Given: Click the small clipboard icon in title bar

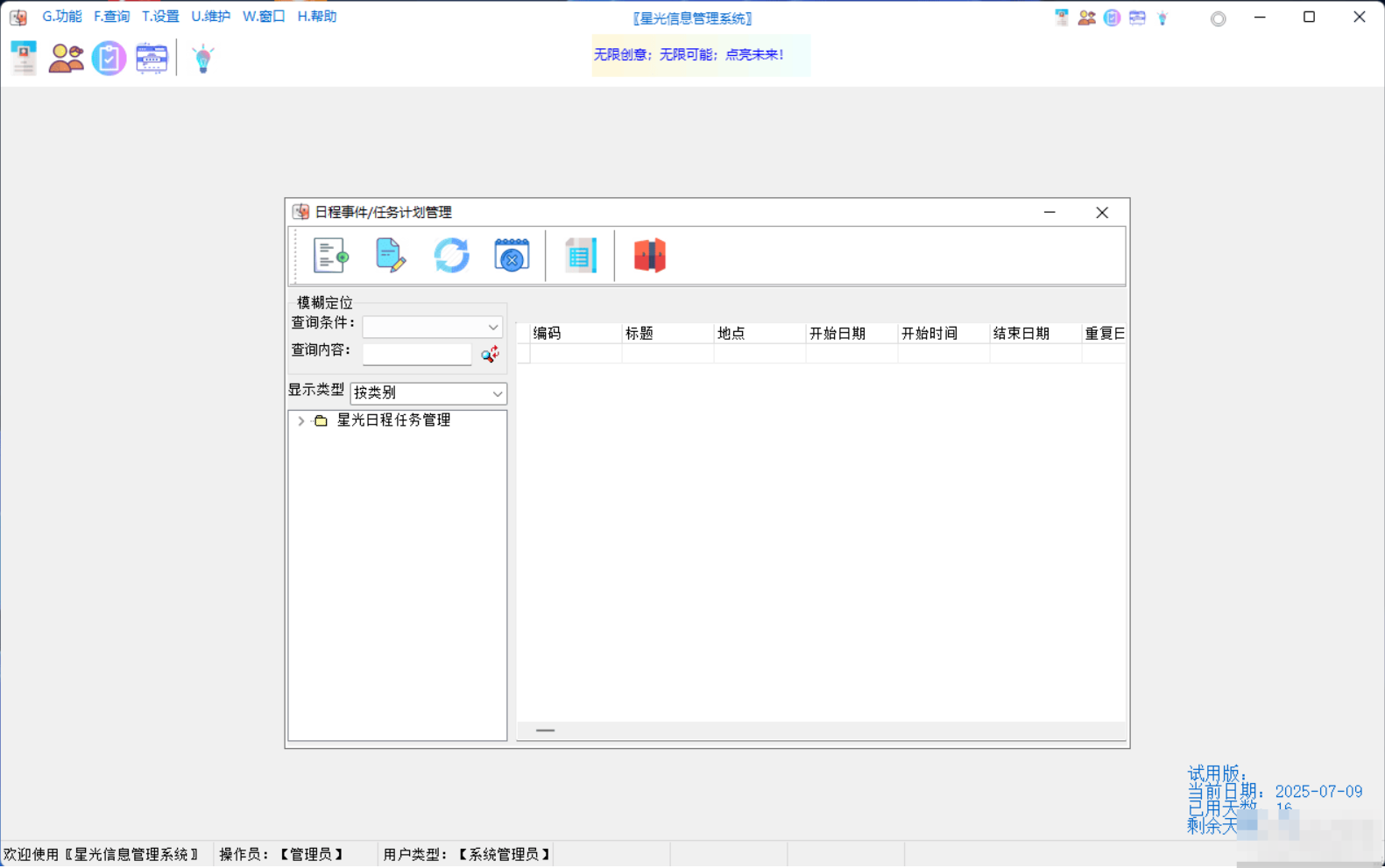Looking at the screenshot, I should click(1113, 18).
